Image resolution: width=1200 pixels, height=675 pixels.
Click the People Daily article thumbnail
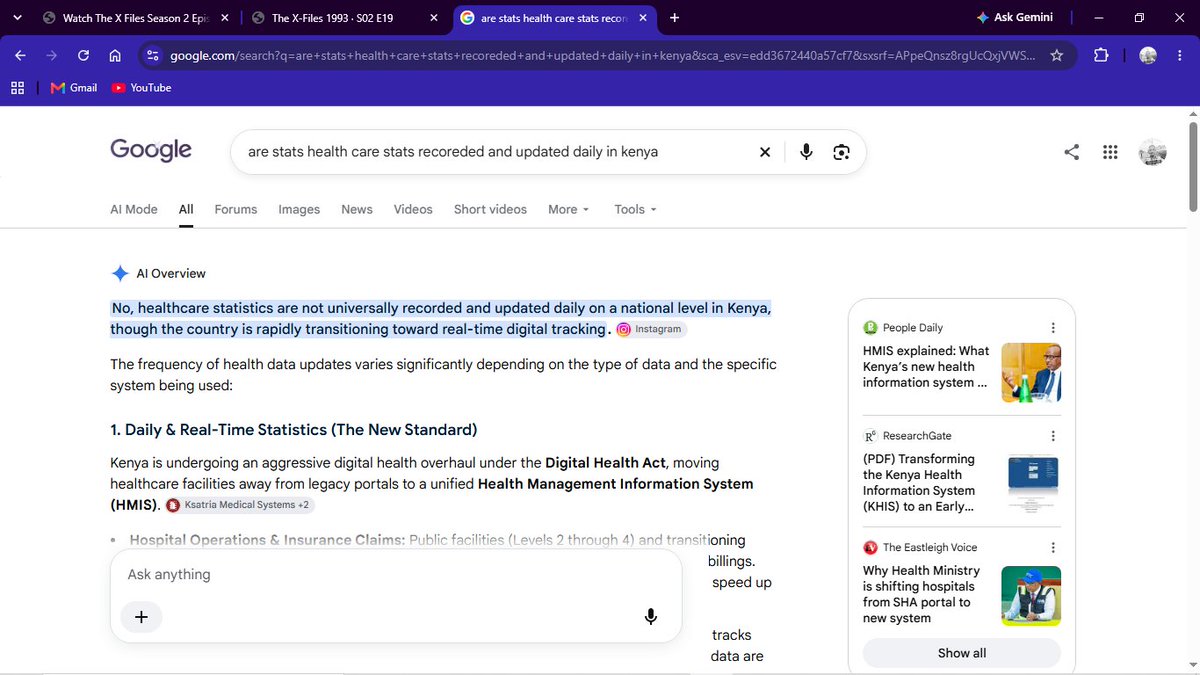point(1031,372)
